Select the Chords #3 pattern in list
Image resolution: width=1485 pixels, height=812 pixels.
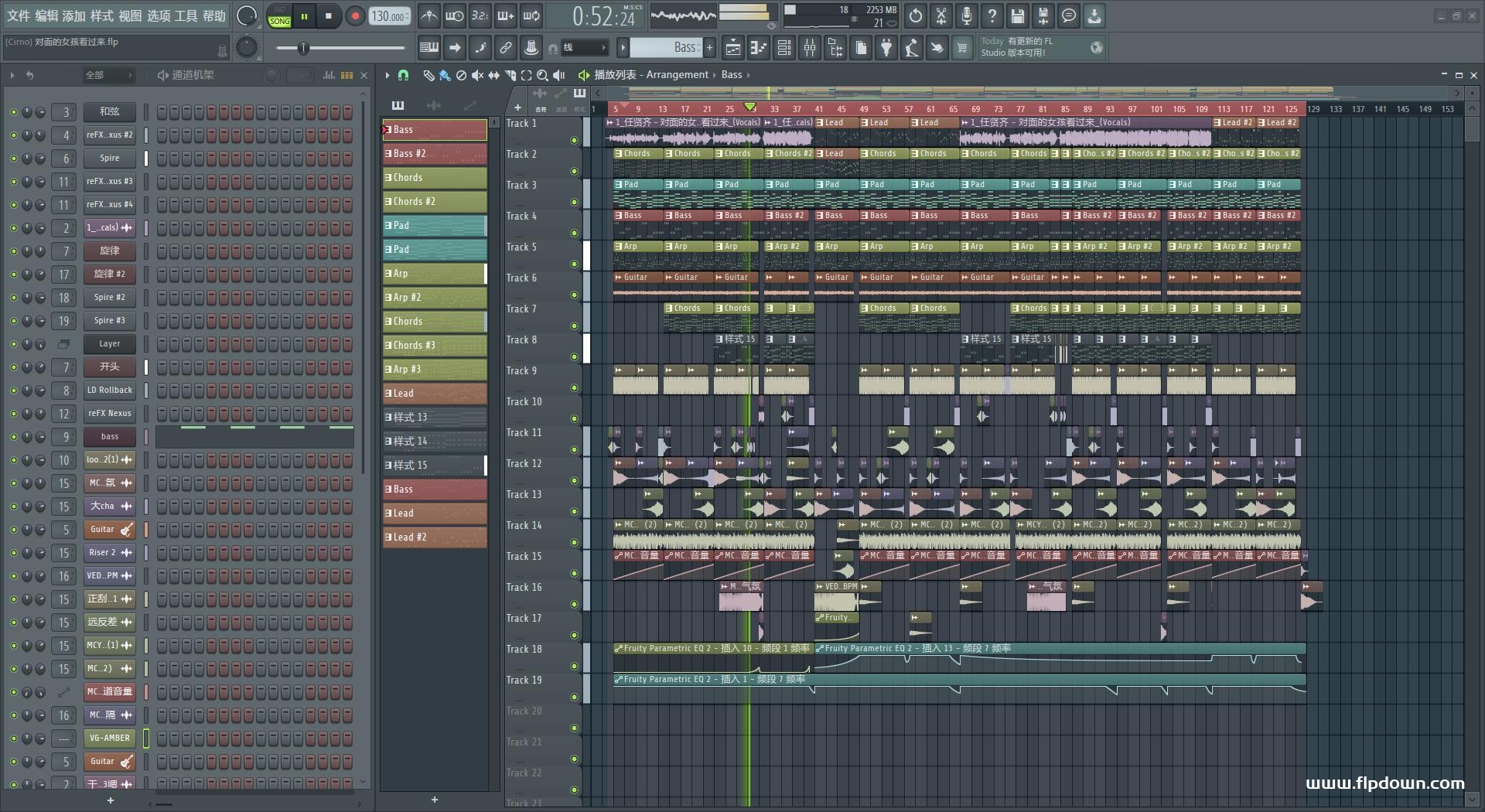pos(435,345)
